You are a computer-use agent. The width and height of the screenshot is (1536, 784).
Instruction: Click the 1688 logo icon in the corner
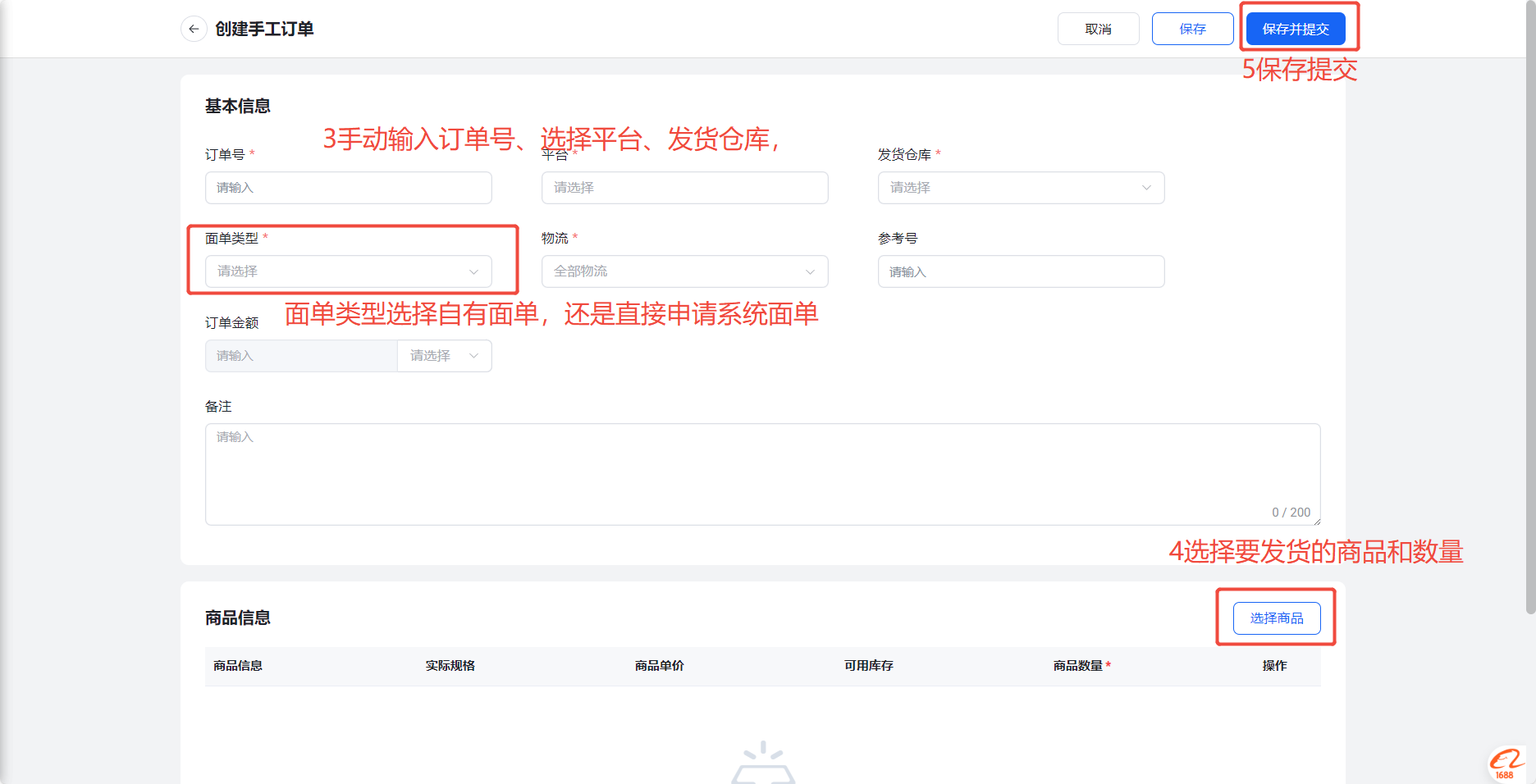coord(1506,763)
